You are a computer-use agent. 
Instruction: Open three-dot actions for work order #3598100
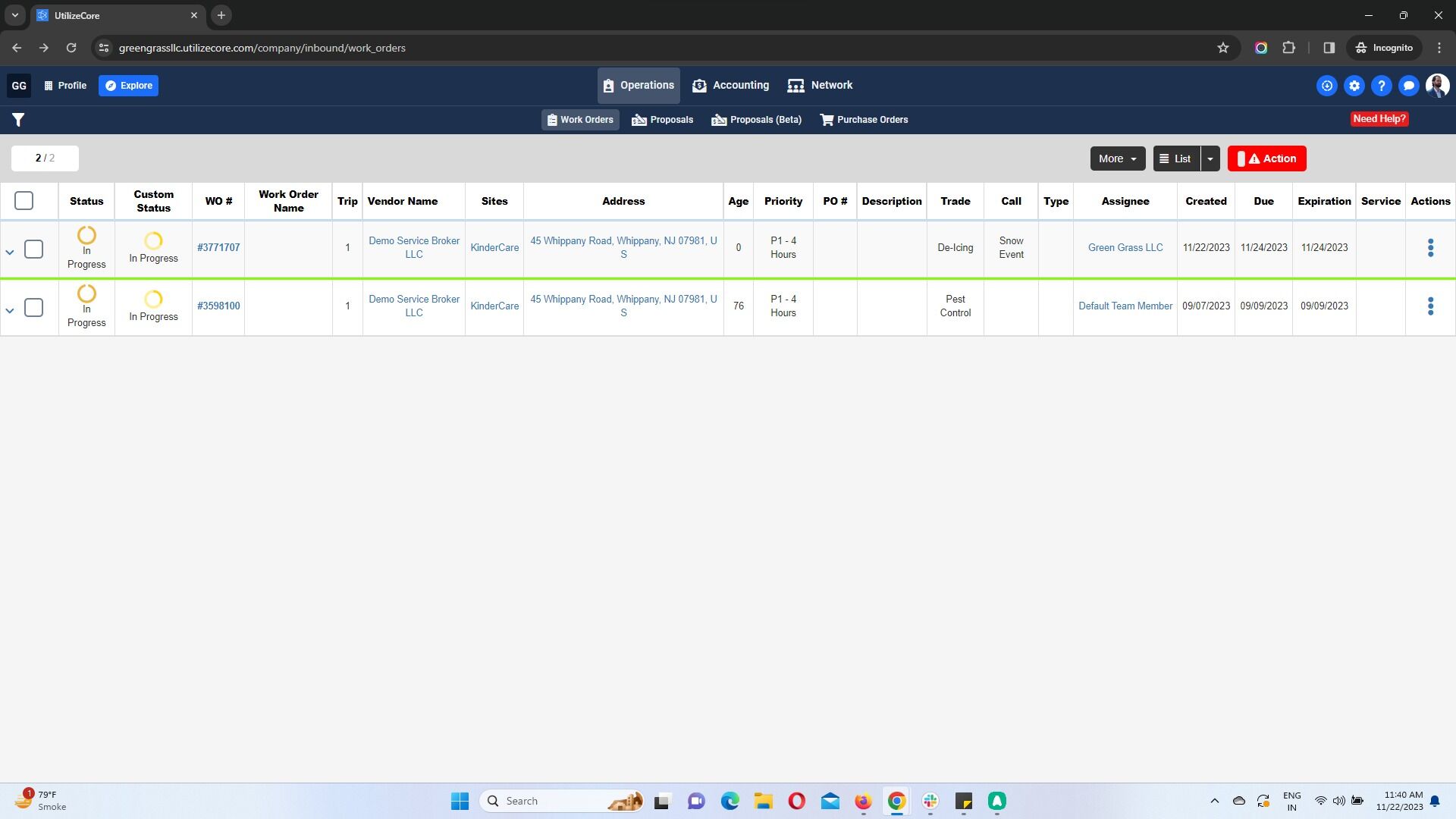click(x=1430, y=306)
